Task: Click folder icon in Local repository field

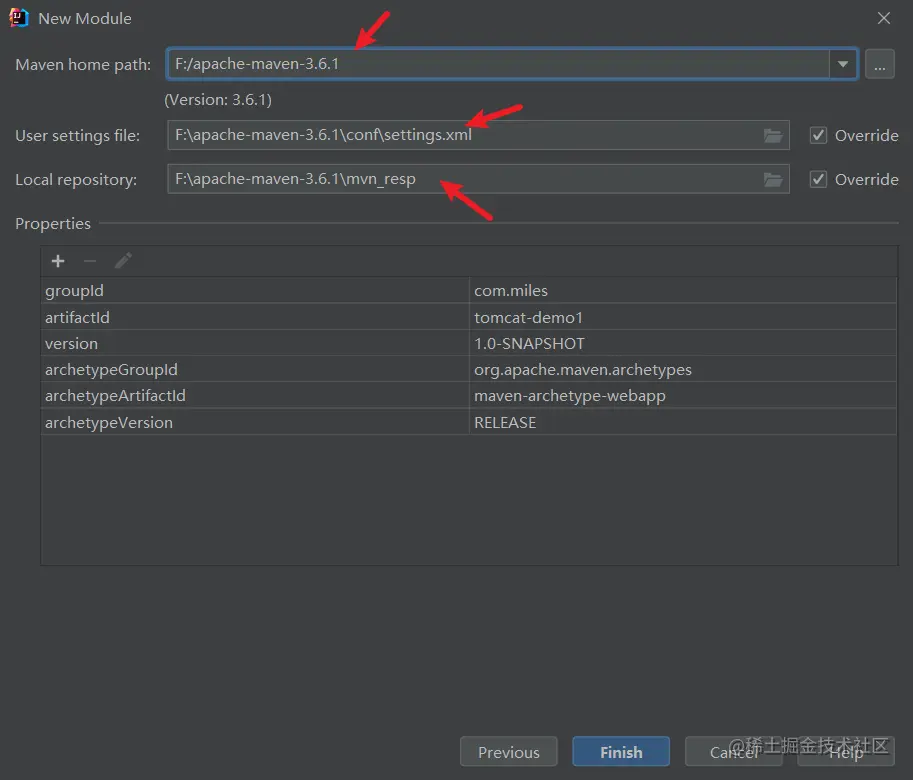Action: coord(773,180)
